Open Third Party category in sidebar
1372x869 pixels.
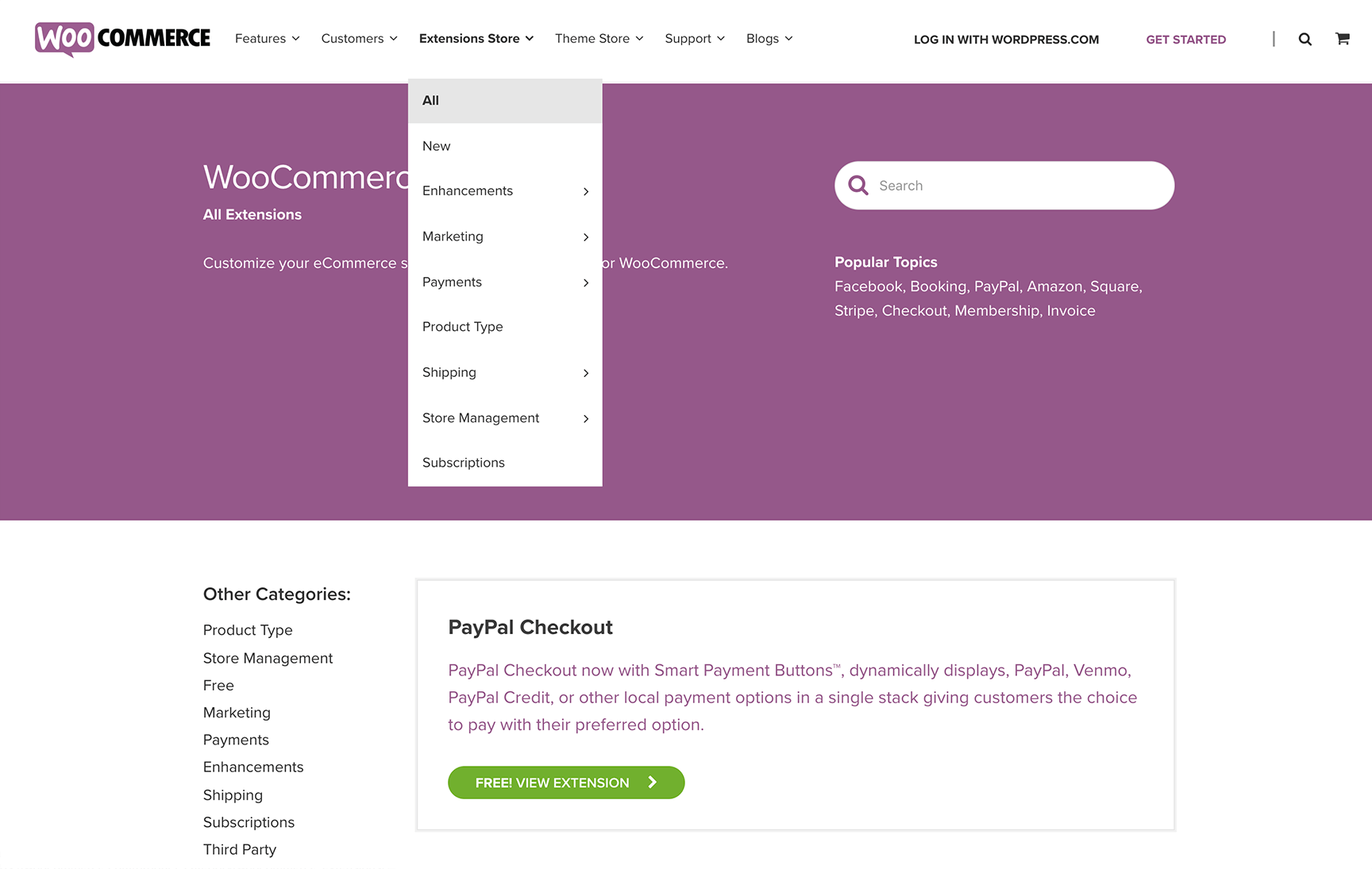[x=240, y=849]
